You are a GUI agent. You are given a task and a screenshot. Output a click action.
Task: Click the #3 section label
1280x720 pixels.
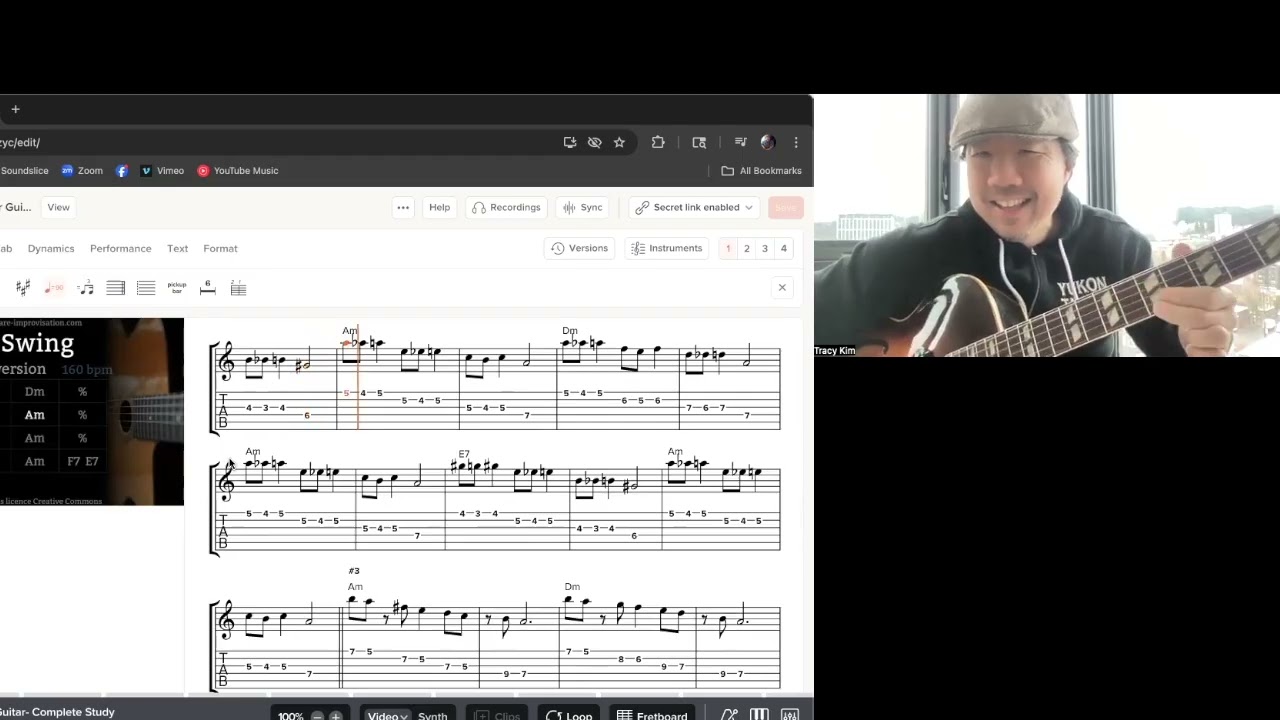point(354,571)
